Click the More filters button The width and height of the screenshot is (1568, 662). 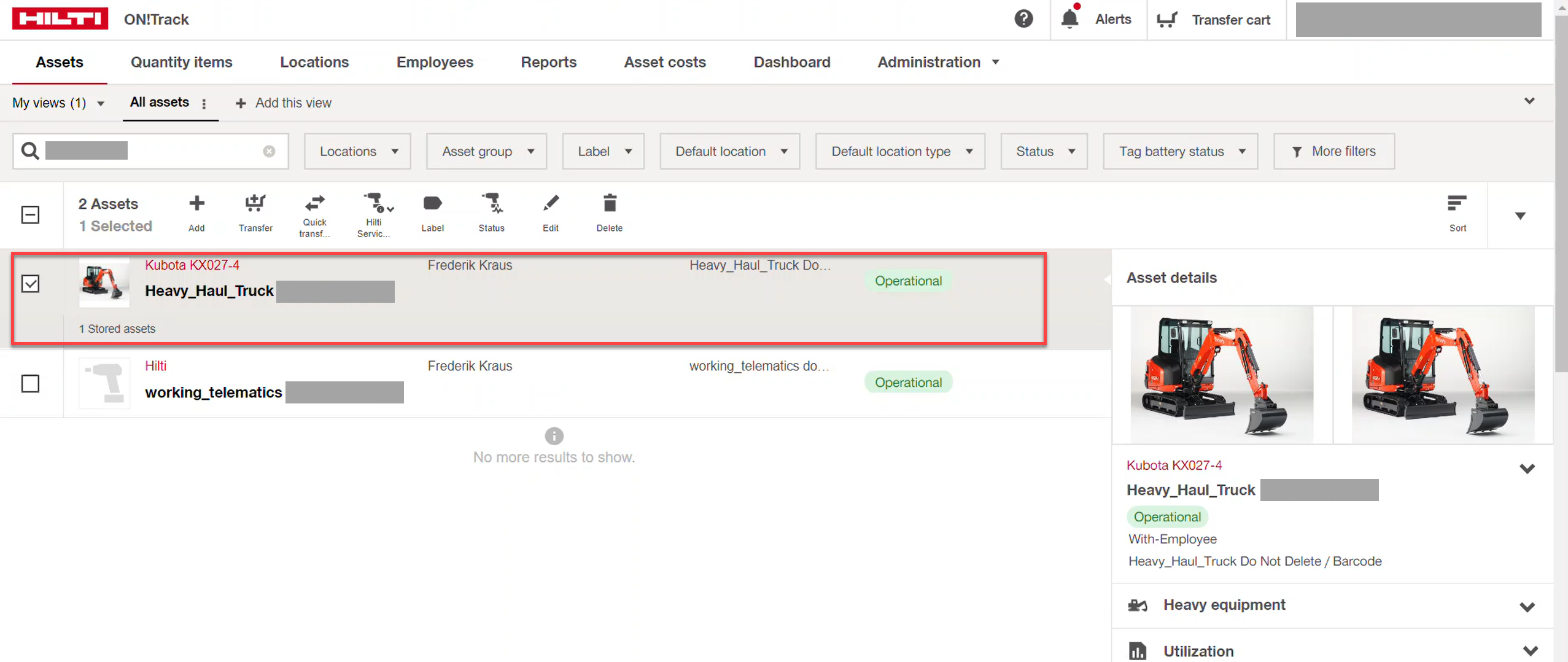[1333, 151]
